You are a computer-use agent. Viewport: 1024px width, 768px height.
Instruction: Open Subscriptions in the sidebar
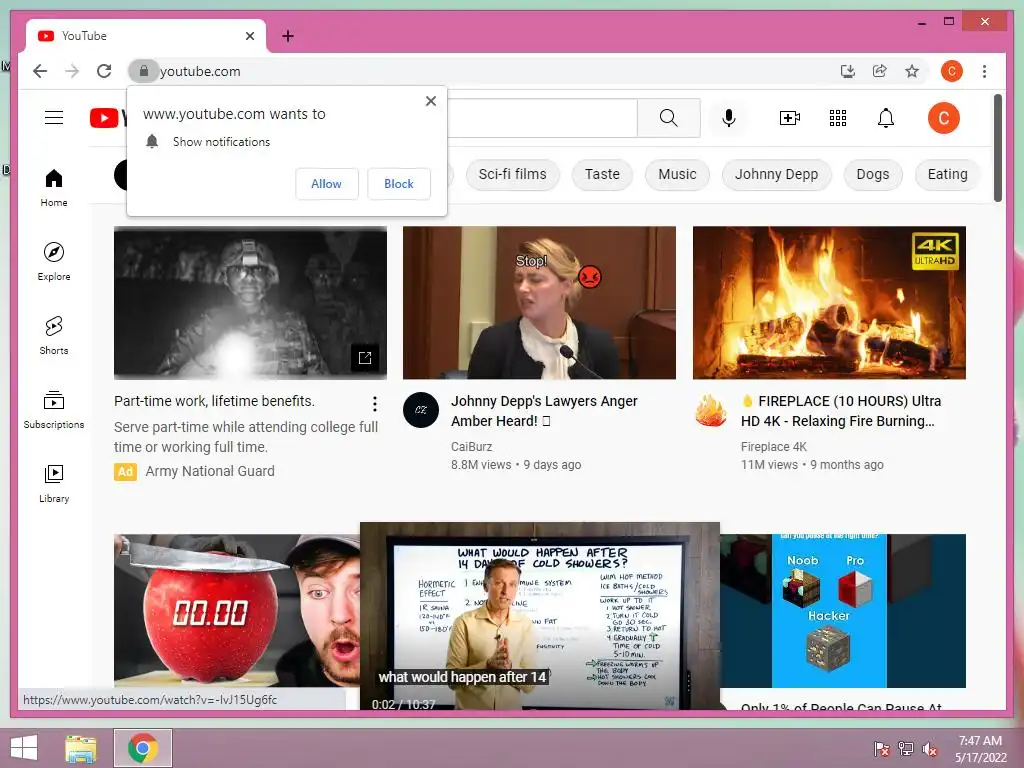click(54, 409)
